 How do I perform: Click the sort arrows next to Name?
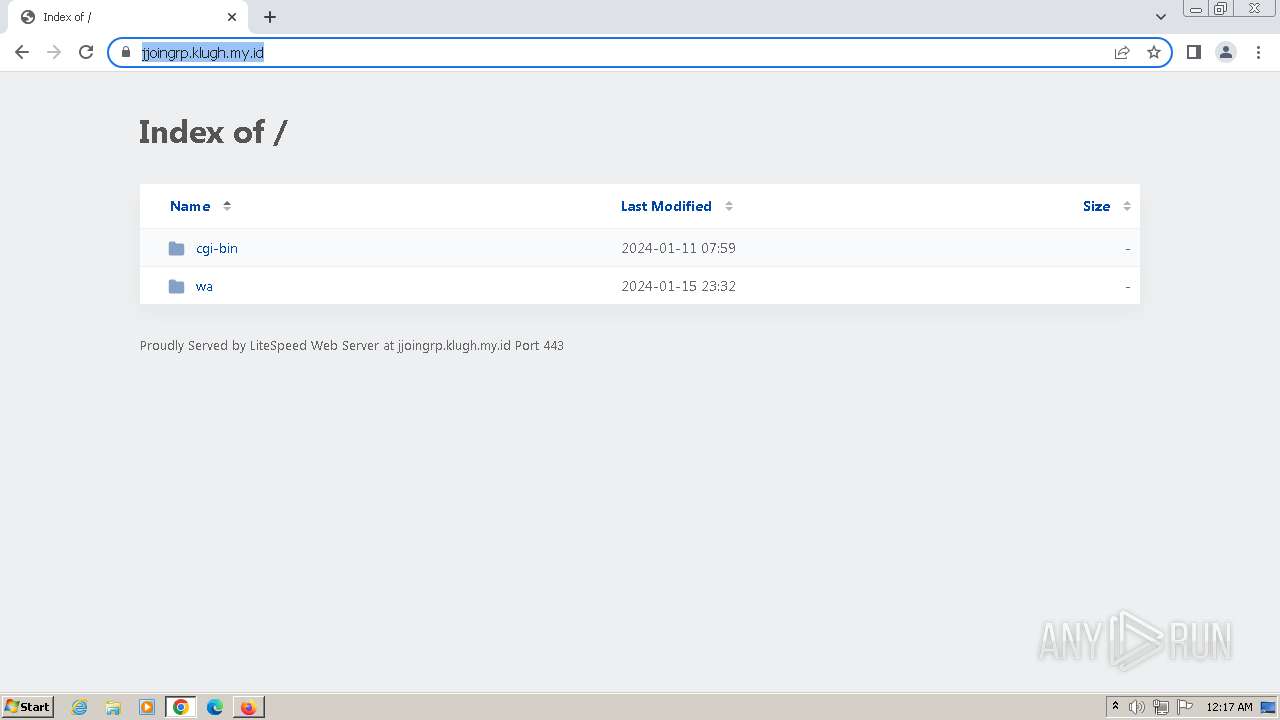click(227, 206)
